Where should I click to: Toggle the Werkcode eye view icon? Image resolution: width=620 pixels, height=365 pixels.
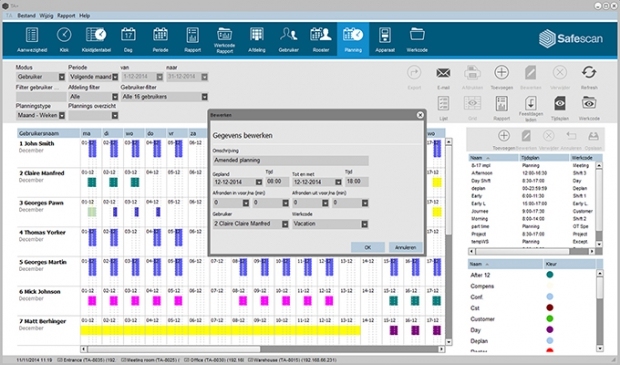(x=589, y=103)
